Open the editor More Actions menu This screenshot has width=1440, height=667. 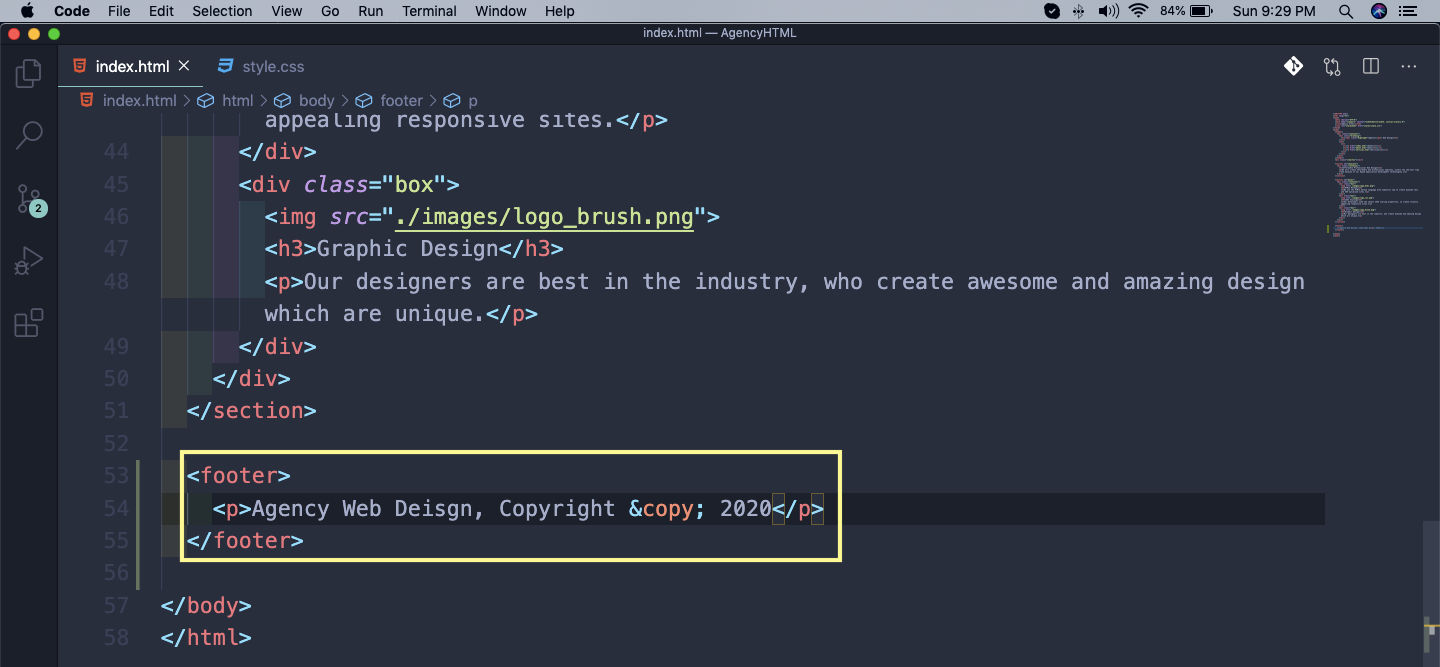click(x=1409, y=67)
